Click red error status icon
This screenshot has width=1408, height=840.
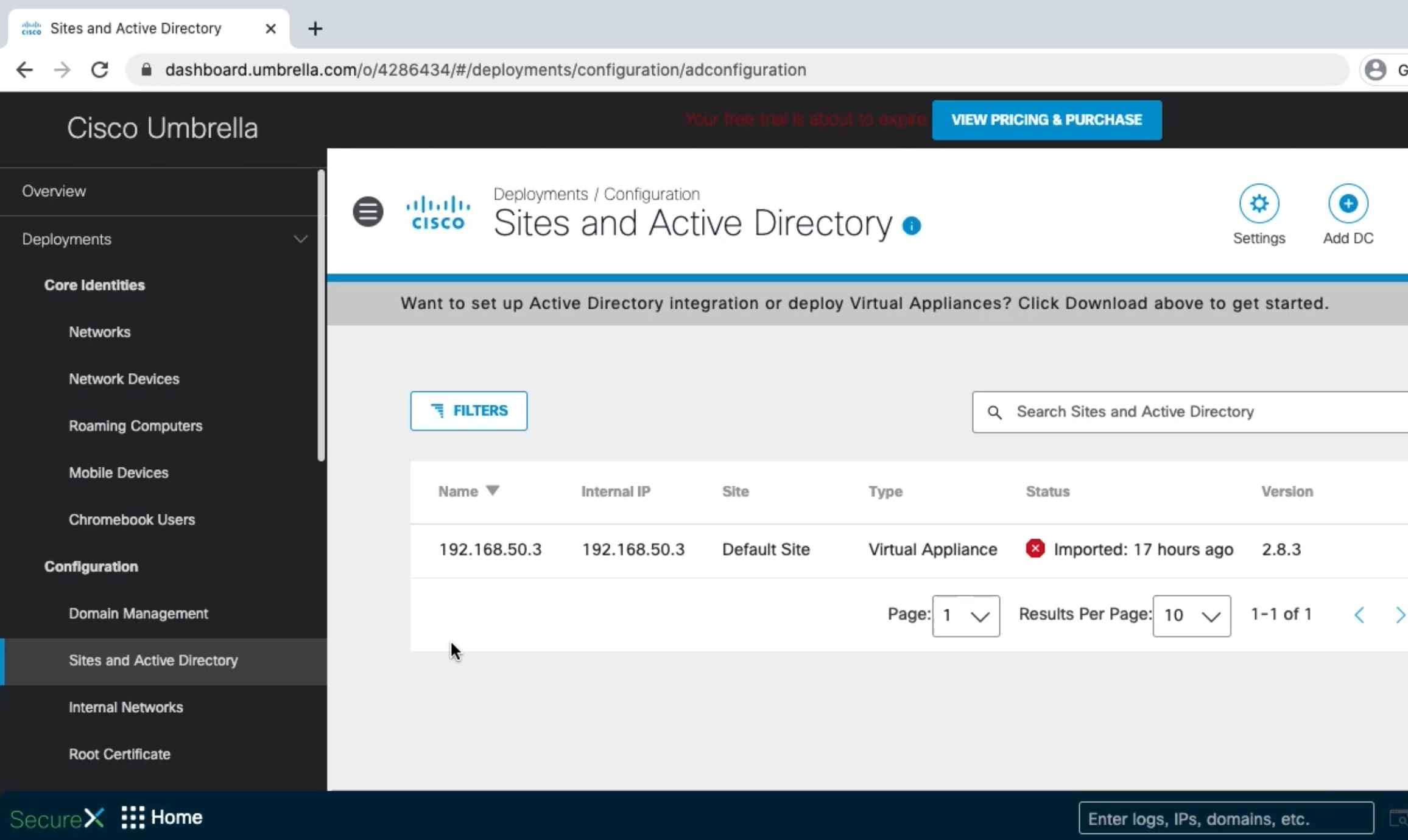tap(1035, 548)
